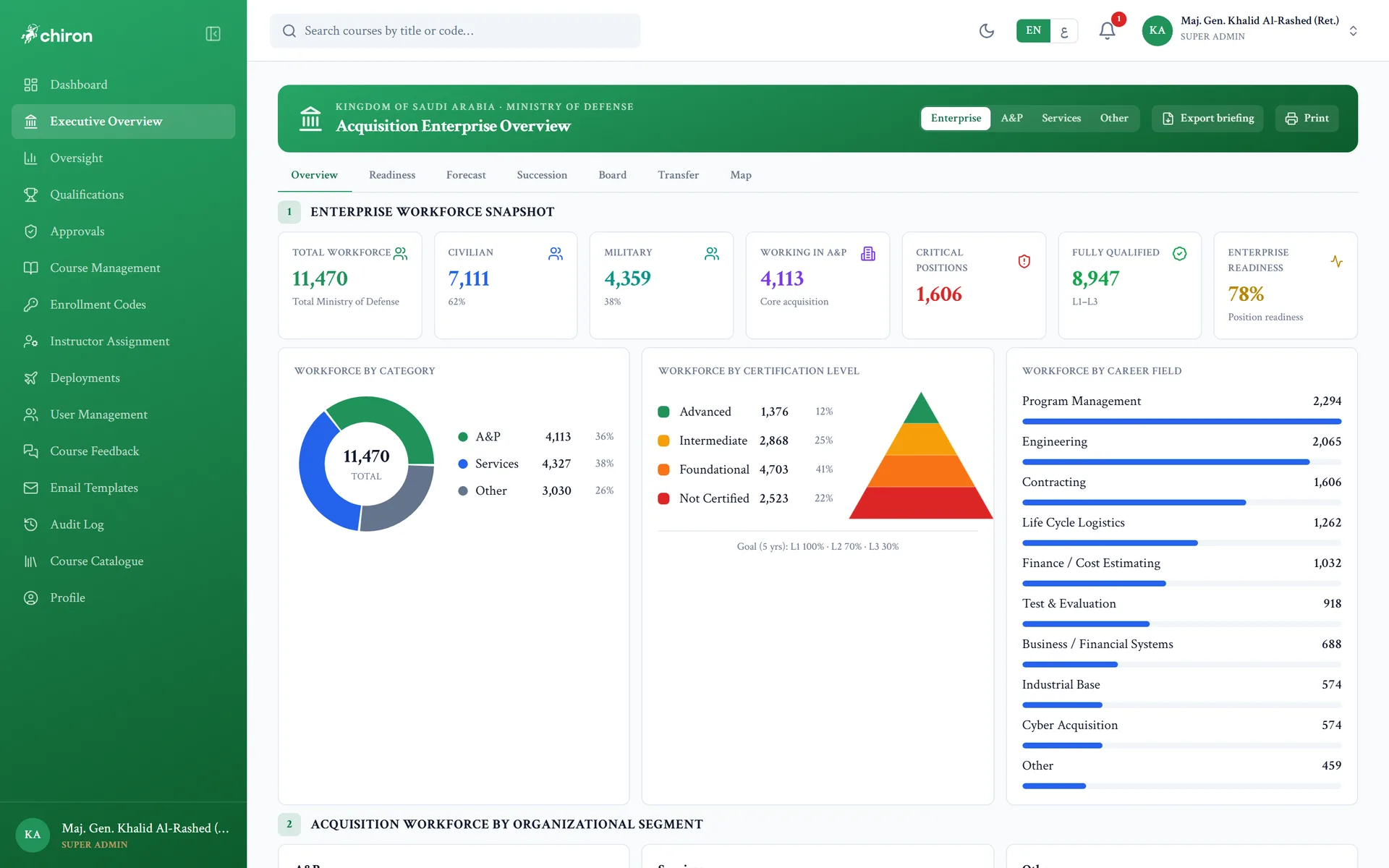The height and width of the screenshot is (868, 1389).
Task: Click 'Foundational' certification level row
Action: click(x=745, y=469)
